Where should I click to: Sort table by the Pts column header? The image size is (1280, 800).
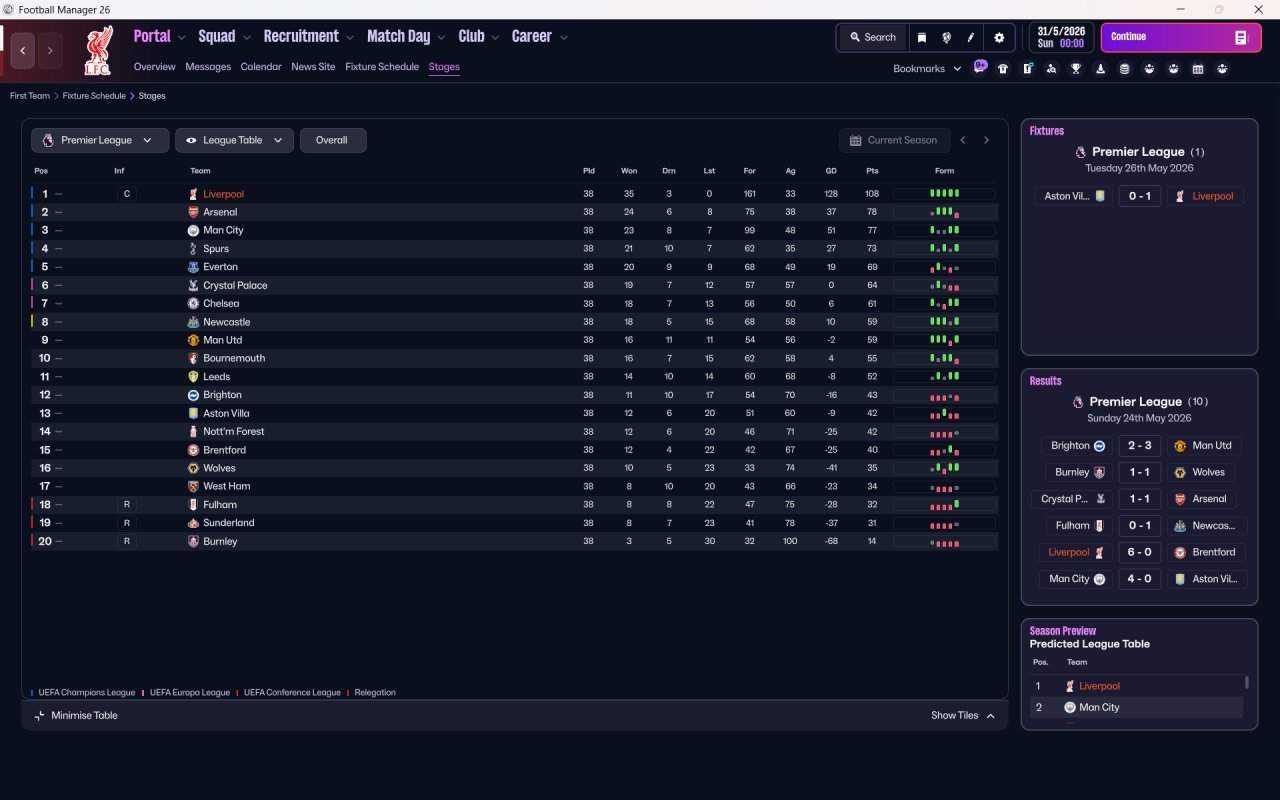coord(872,171)
